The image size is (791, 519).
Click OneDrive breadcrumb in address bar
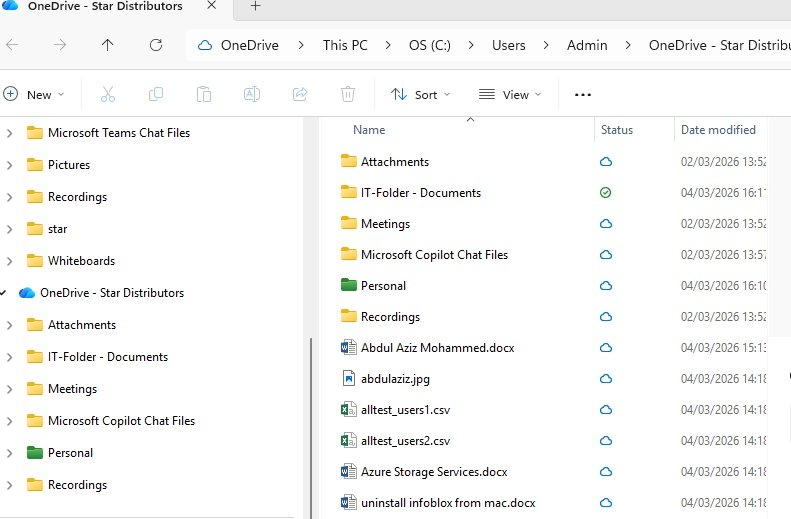[250, 45]
